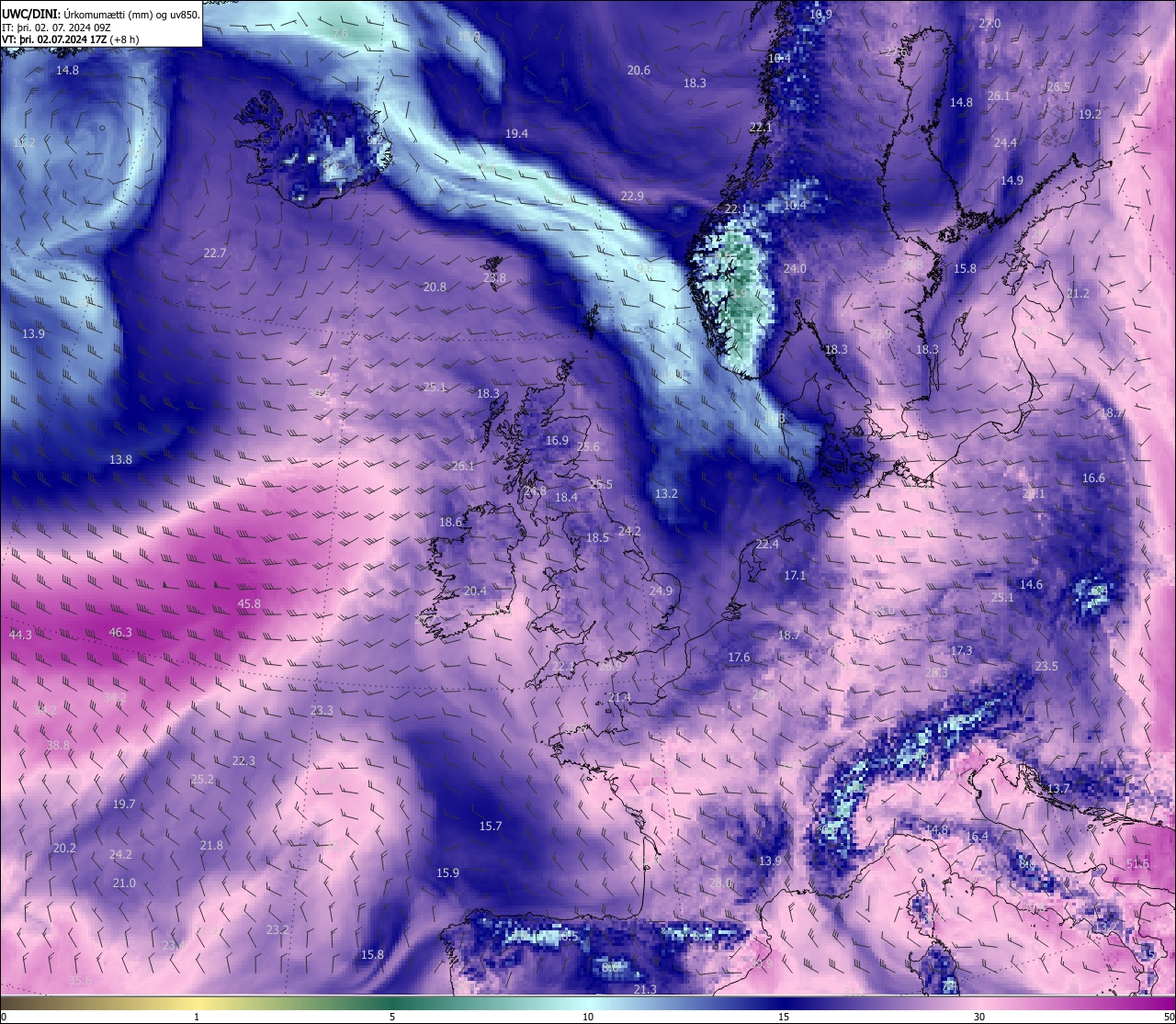The image size is (1176, 1024).
Task: Click the 23.8 value near the Faroes
Action: (x=494, y=277)
